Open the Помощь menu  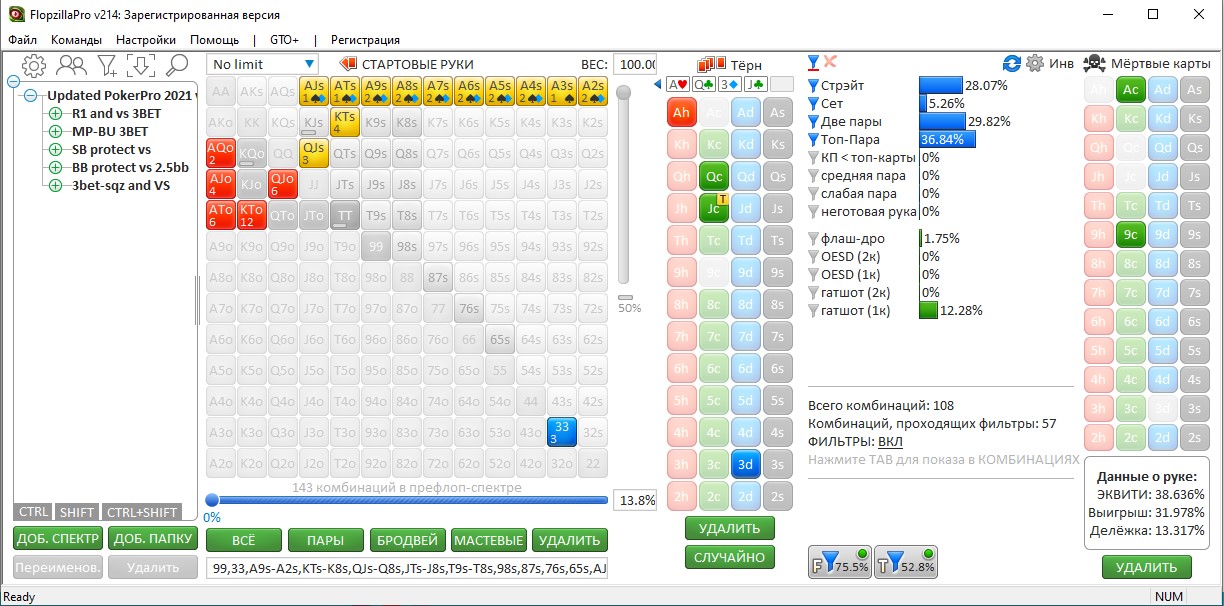[215, 40]
